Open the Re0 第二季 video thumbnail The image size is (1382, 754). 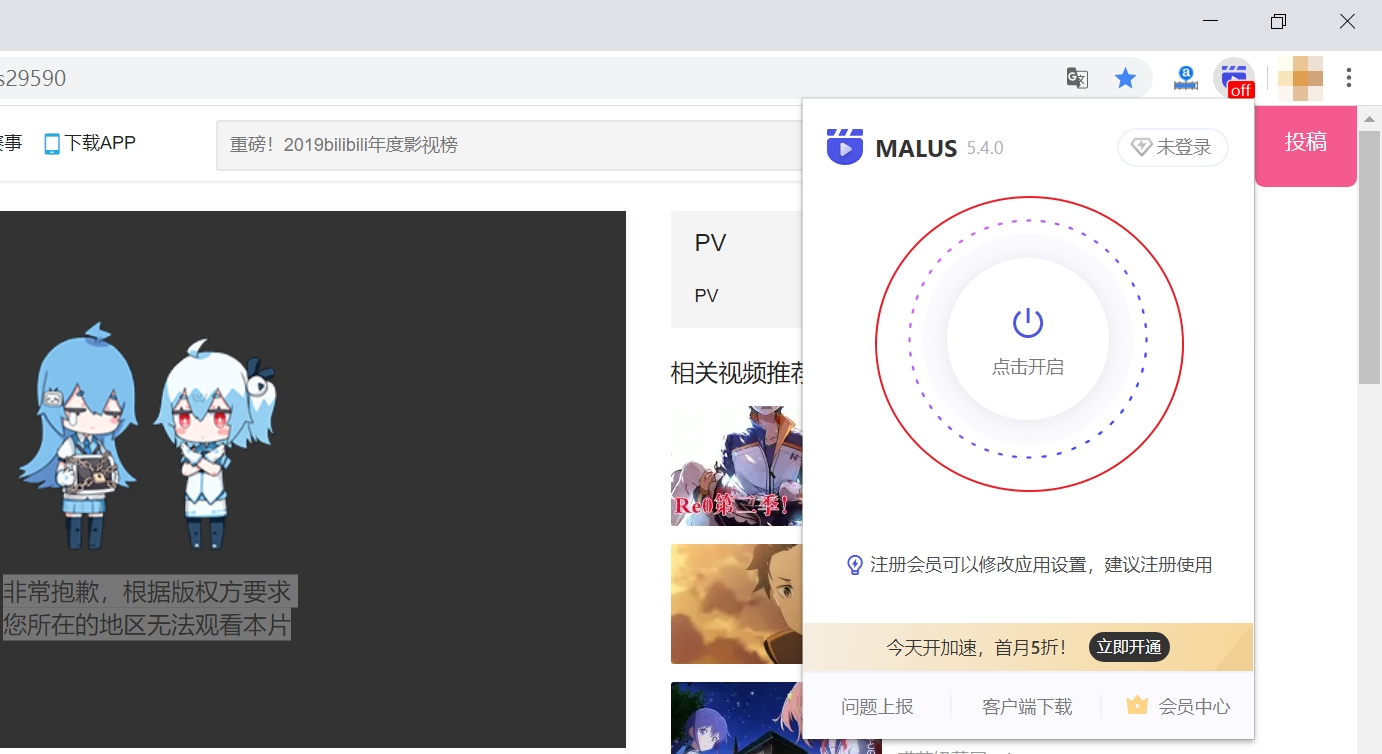[736, 466]
